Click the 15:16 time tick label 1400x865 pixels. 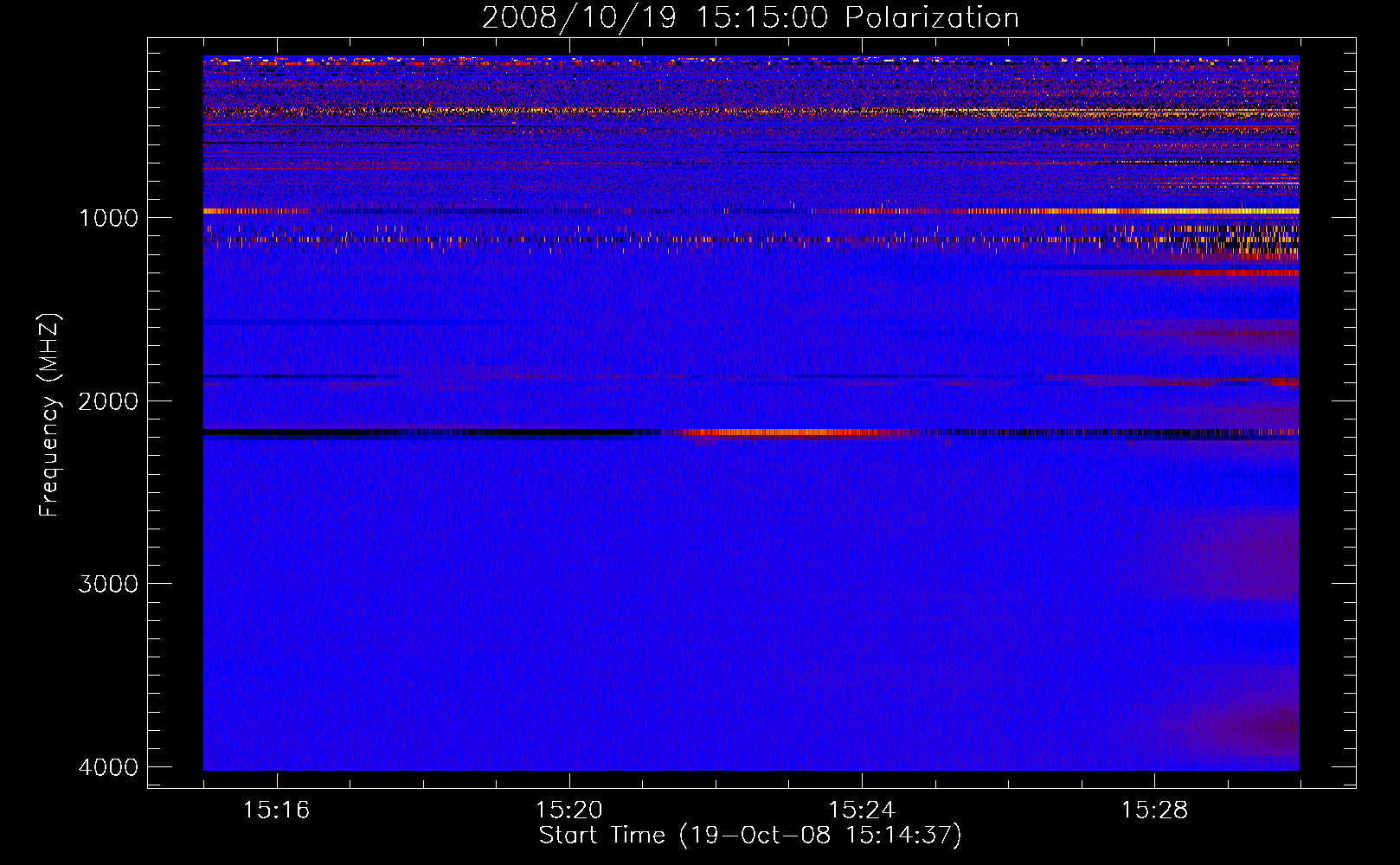tap(276, 811)
